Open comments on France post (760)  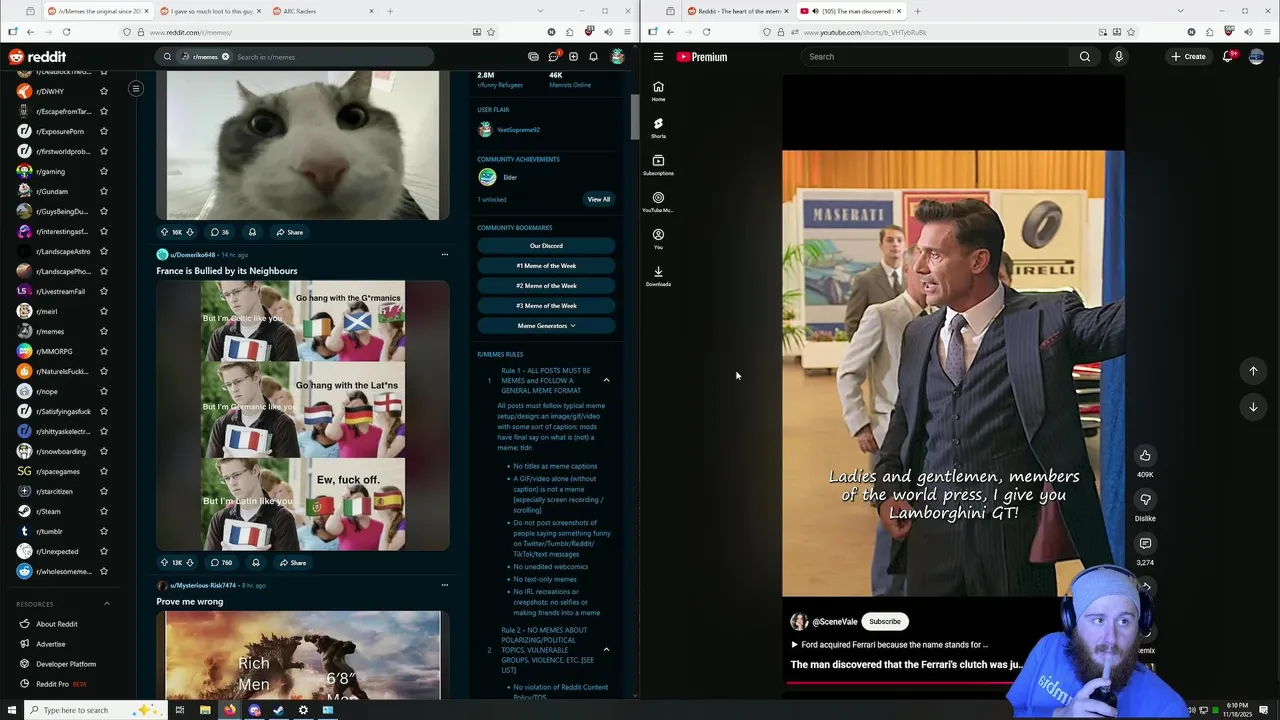pyautogui.click(x=221, y=563)
